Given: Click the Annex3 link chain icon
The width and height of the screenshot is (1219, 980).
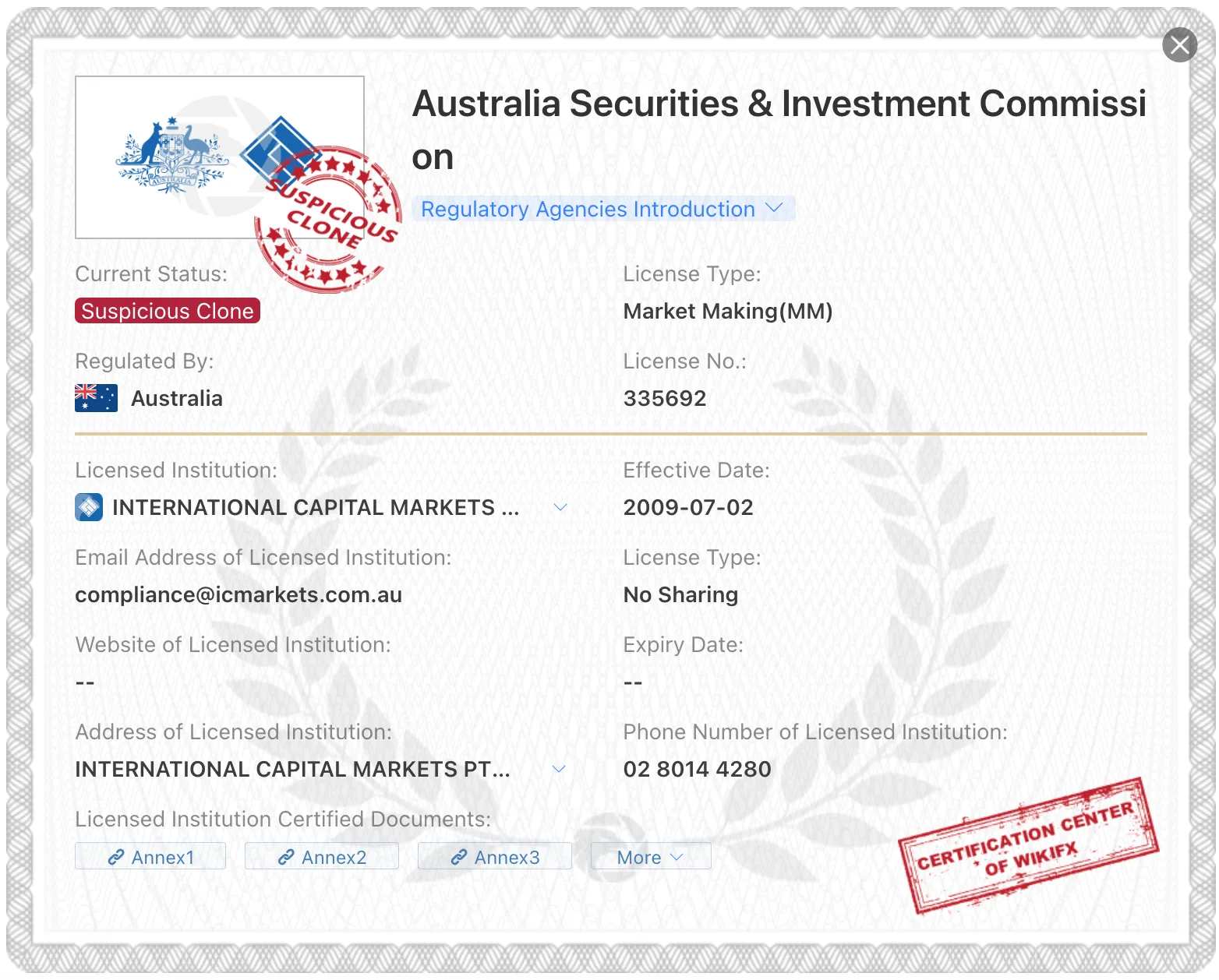Looking at the screenshot, I should point(459,857).
